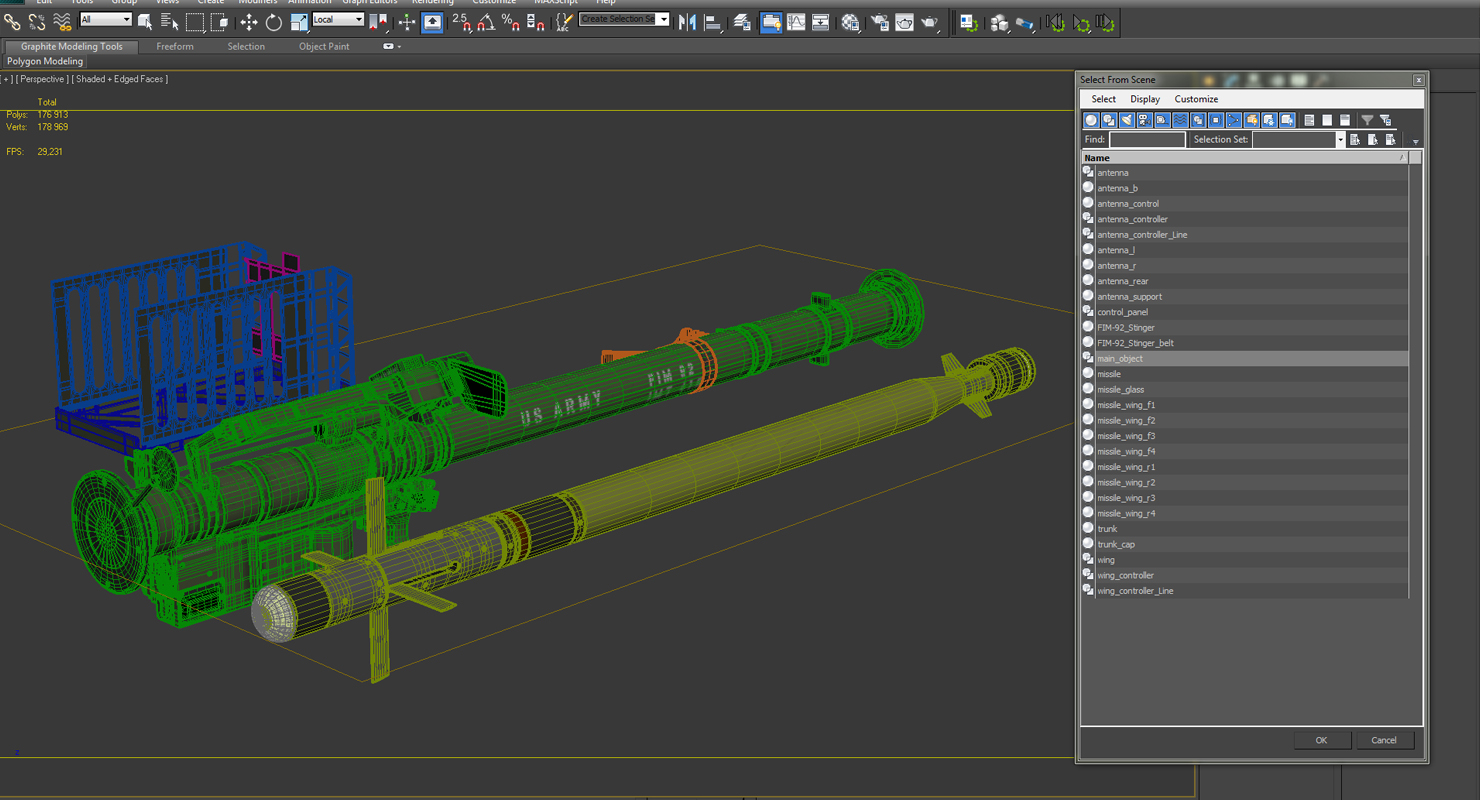Toggle Display Shapes filter in dialog
Screen dimensions: 1480x800
coord(1109,120)
